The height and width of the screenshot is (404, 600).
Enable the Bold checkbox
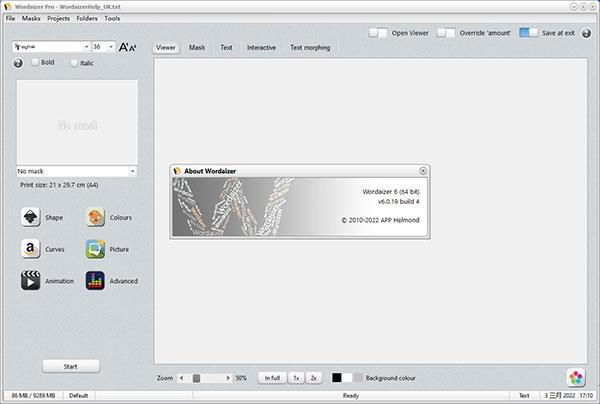35,62
